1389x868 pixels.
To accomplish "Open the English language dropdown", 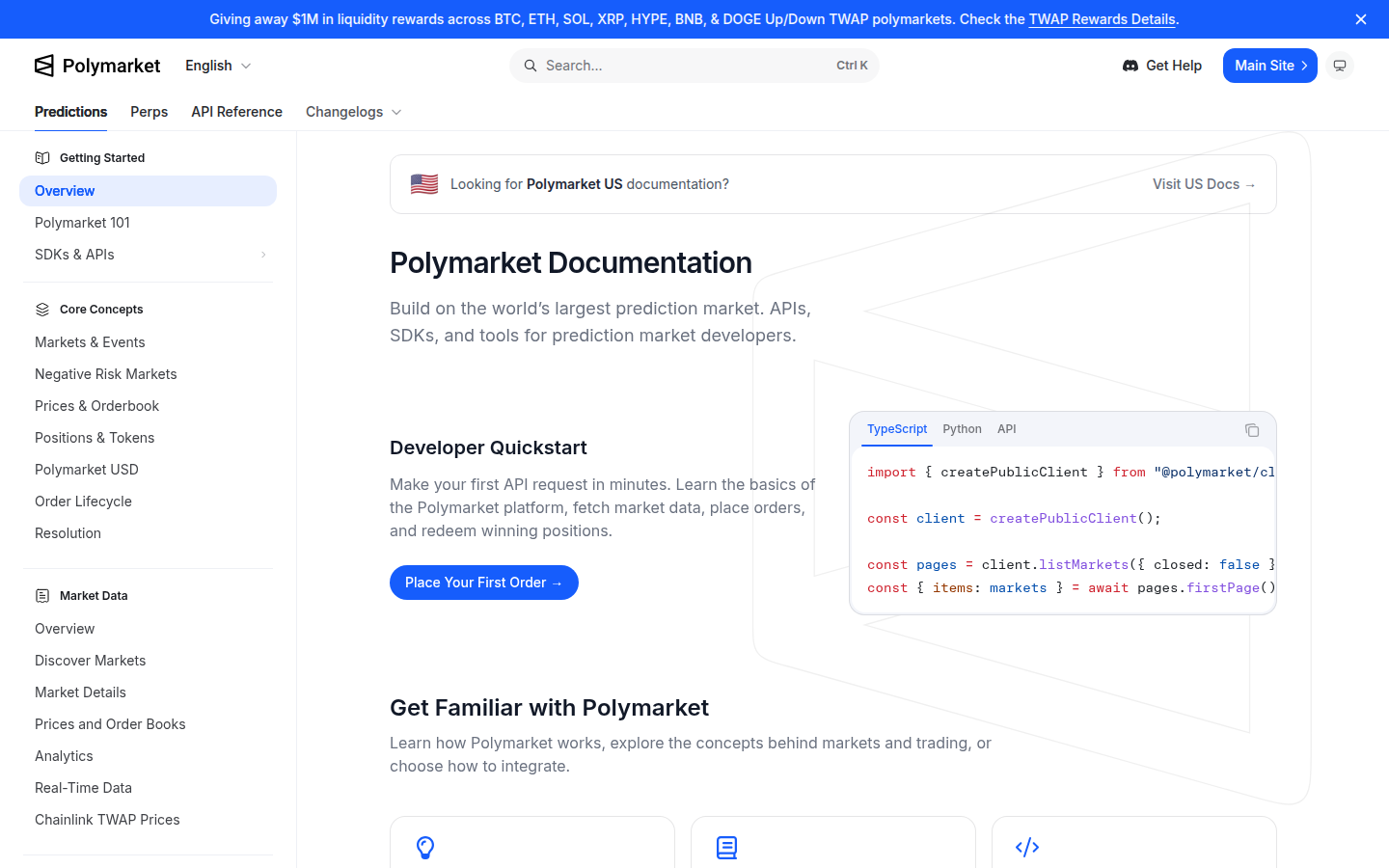I will click(x=218, y=66).
